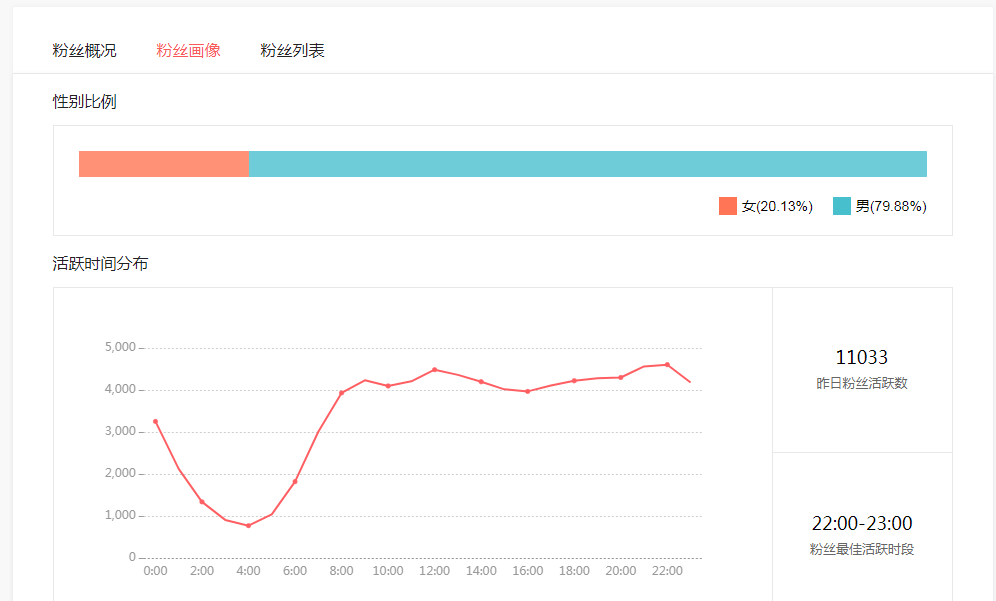
Task: Switch to the 粉丝概况 tab
Action: click(84, 50)
